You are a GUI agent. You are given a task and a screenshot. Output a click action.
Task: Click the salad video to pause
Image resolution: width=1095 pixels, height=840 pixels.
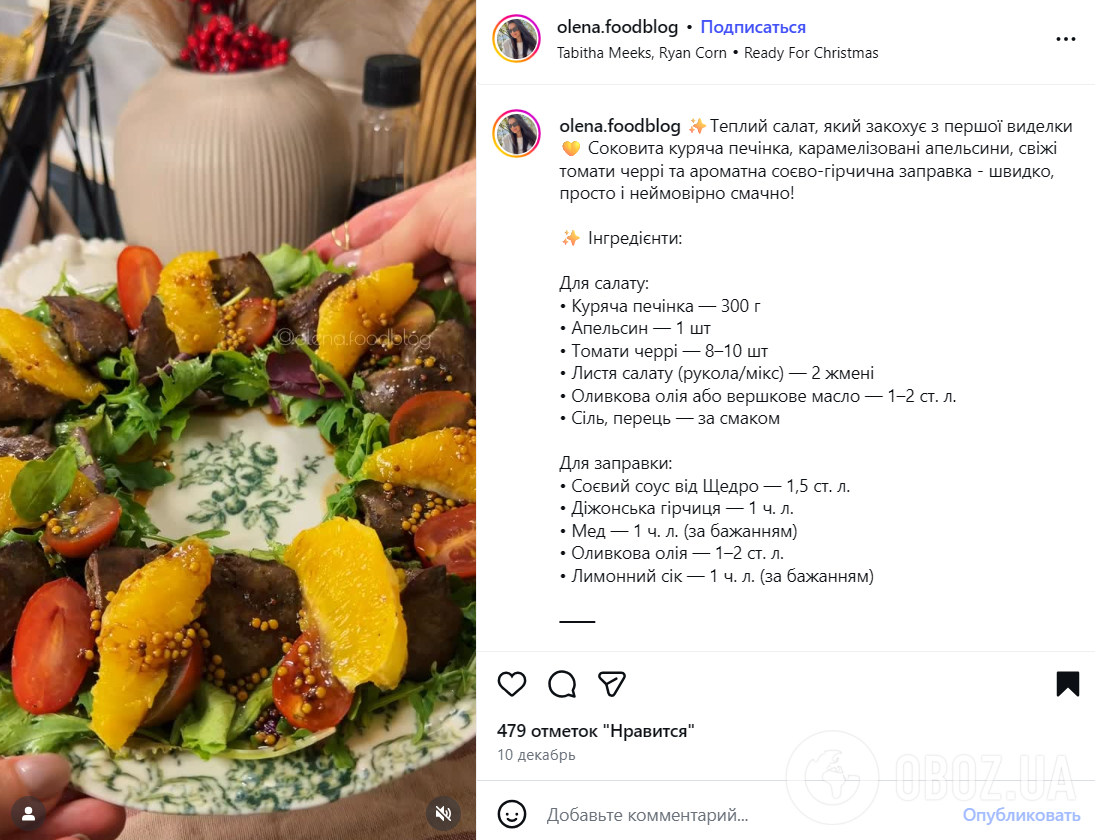tap(237, 420)
